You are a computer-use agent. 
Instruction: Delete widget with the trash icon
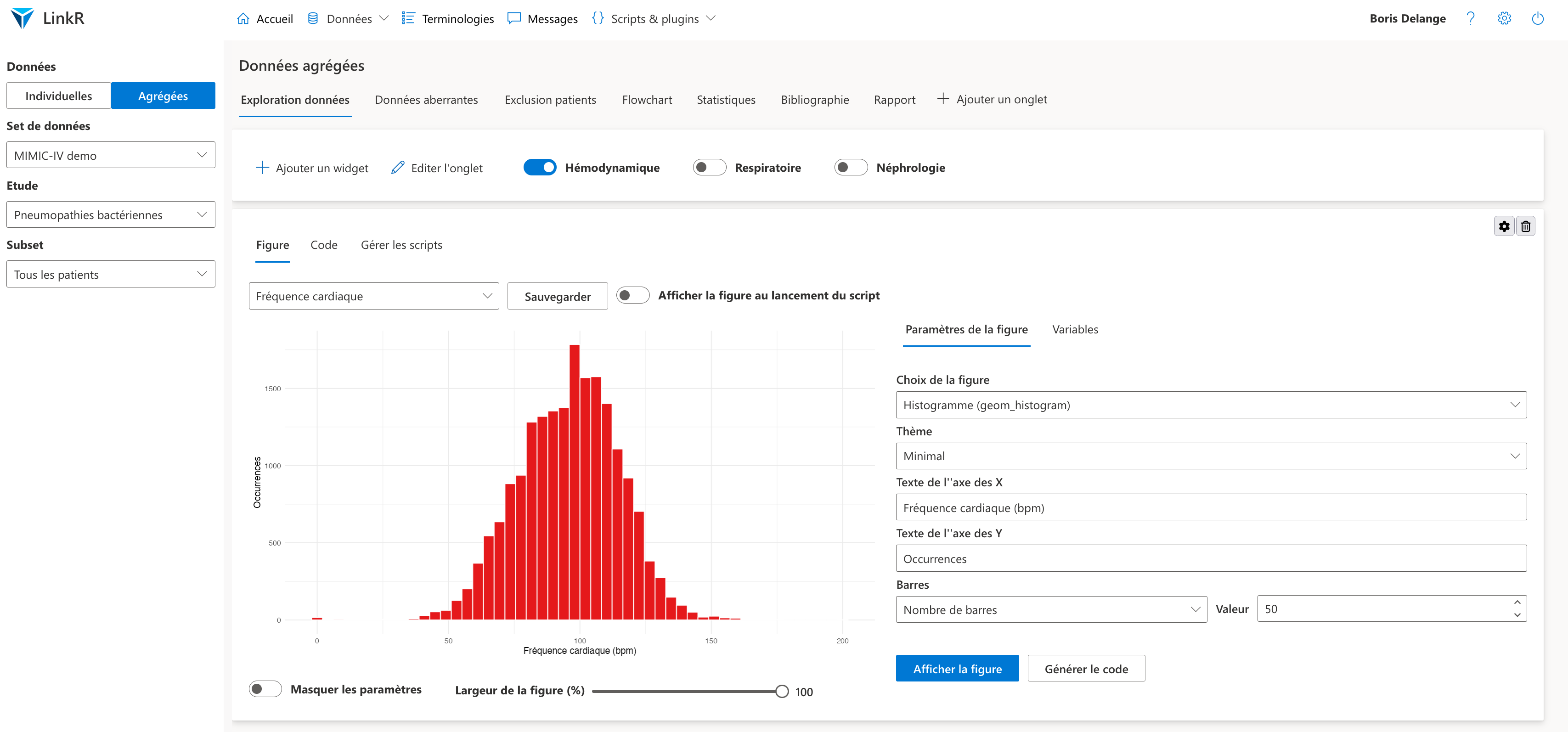(x=1525, y=226)
